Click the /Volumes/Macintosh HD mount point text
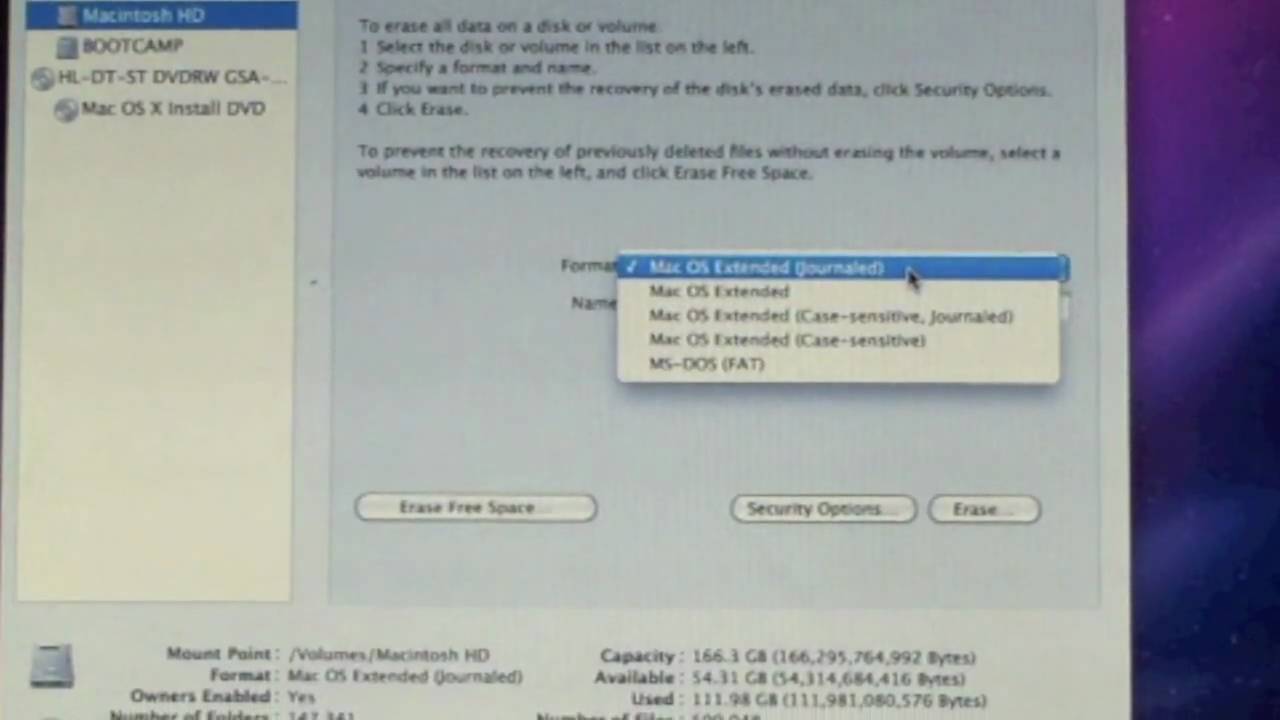 pos(389,655)
